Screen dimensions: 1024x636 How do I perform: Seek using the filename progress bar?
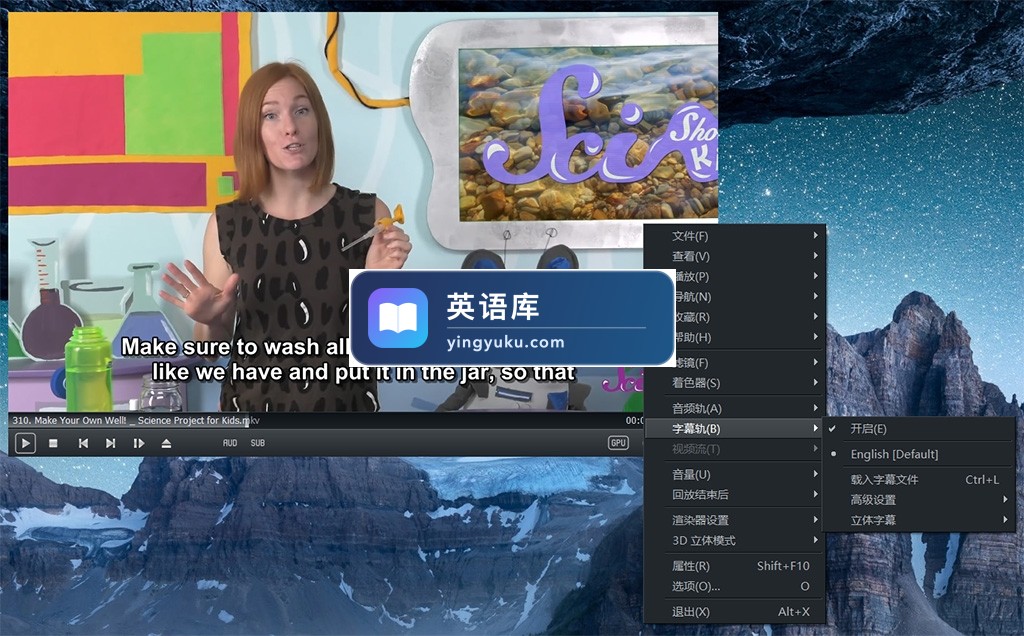pos(326,421)
